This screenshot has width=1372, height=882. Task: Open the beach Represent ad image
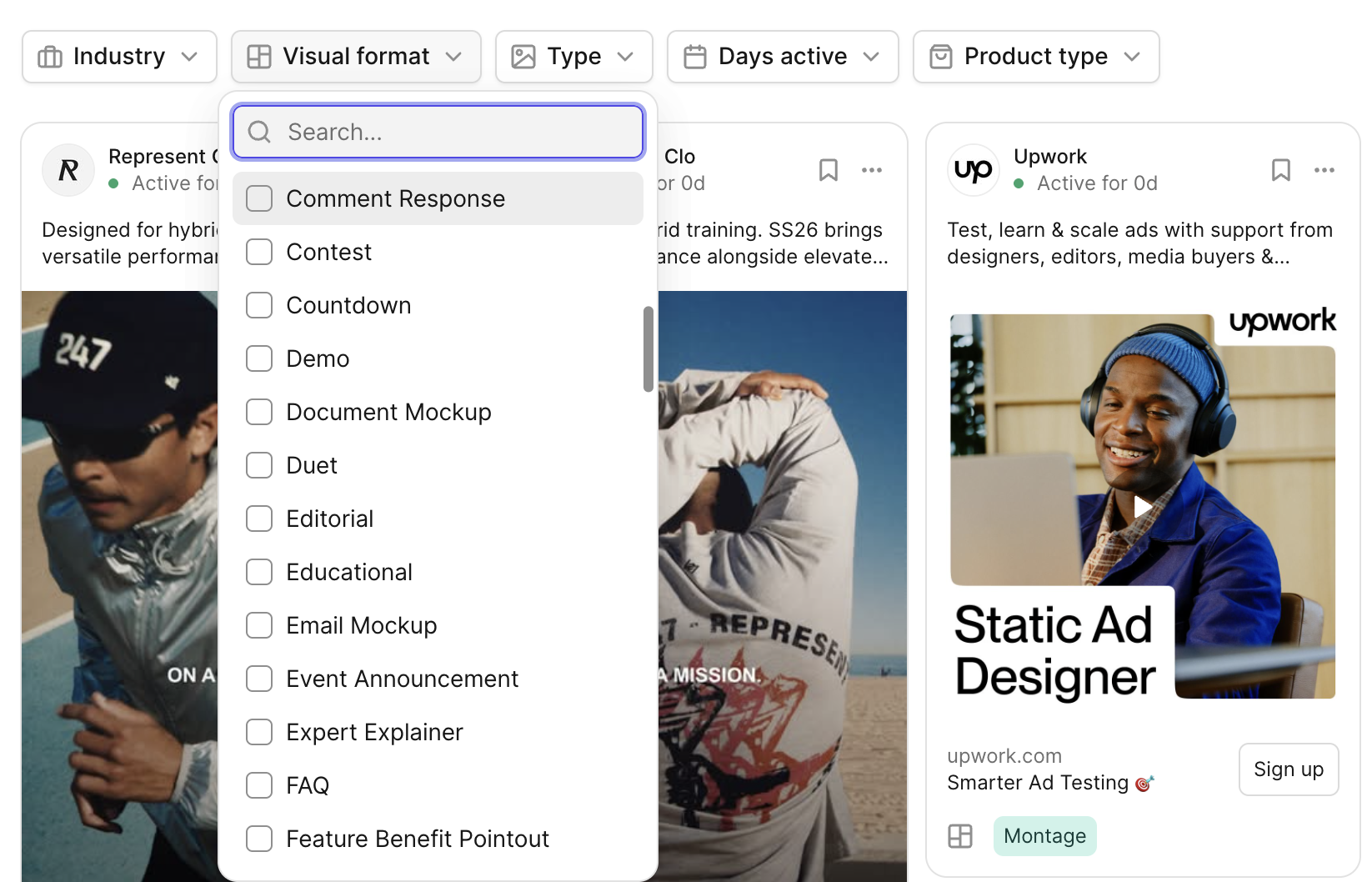(x=782, y=586)
